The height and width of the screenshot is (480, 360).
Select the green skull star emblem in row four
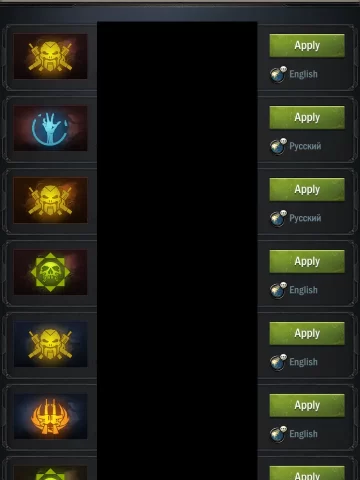(50, 272)
